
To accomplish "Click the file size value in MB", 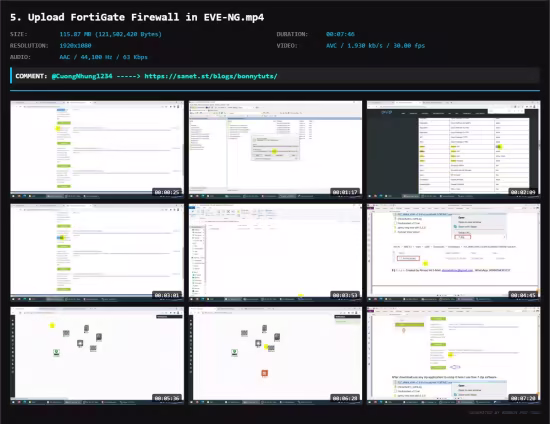I will (x=110, y=34).
